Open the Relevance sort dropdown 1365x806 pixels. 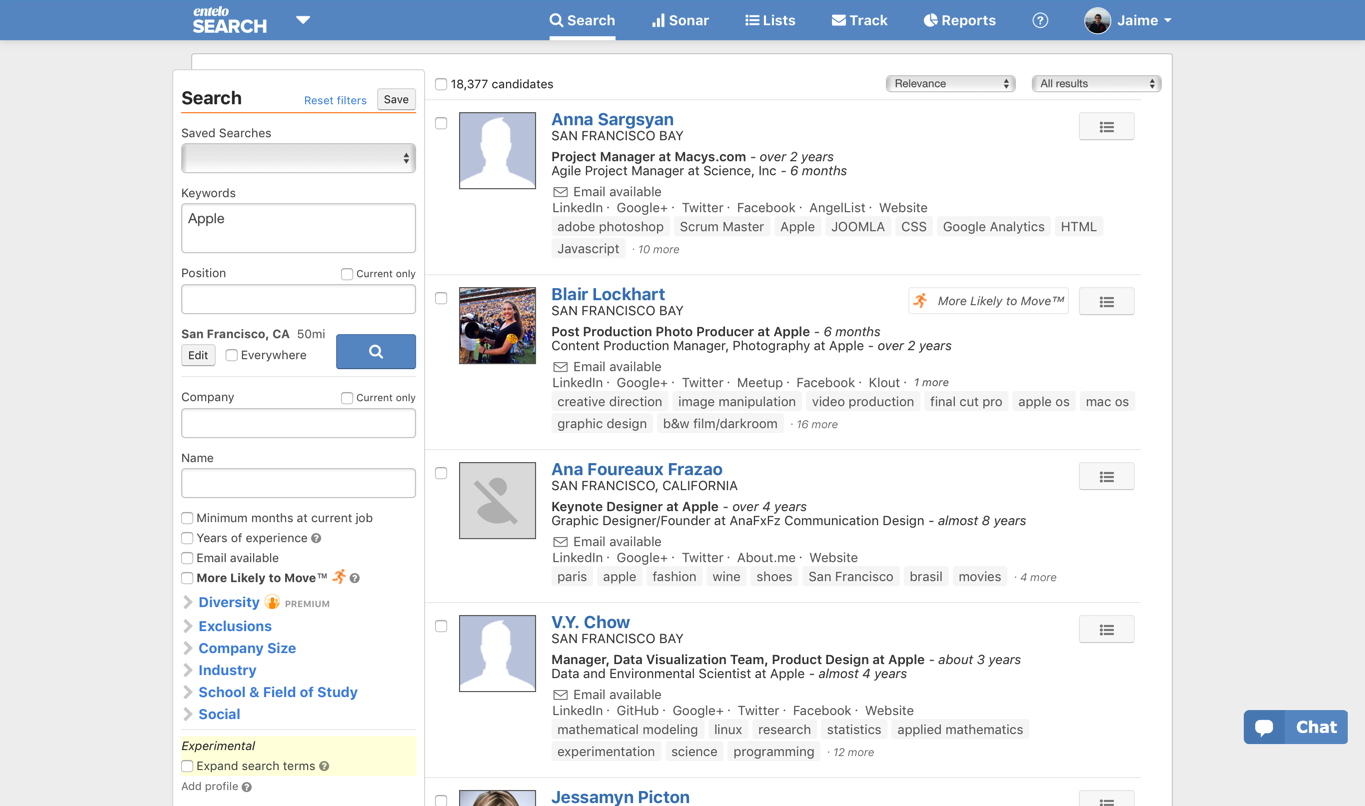coord(950,84)
